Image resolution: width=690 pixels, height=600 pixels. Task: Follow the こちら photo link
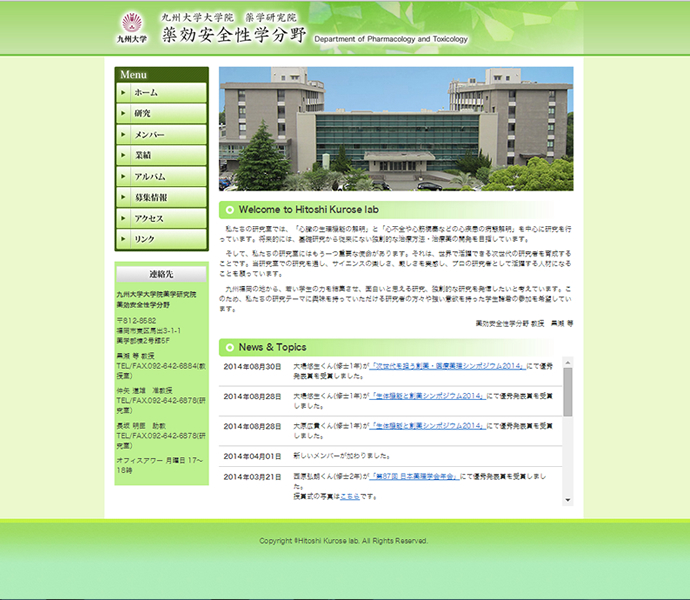[x=350, y=496]
